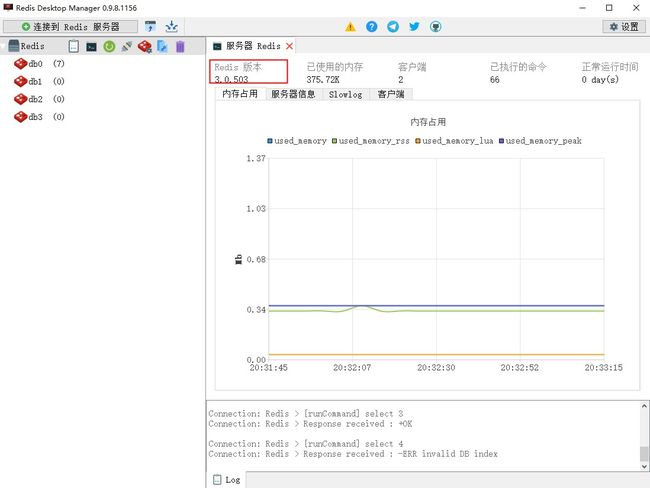Toggle the used_memory_peak legend swatch

(x=501, y=141)
